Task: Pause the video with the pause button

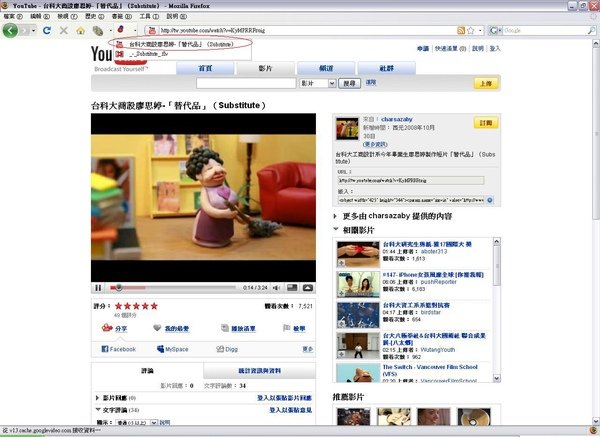Action: coord(98,287)
